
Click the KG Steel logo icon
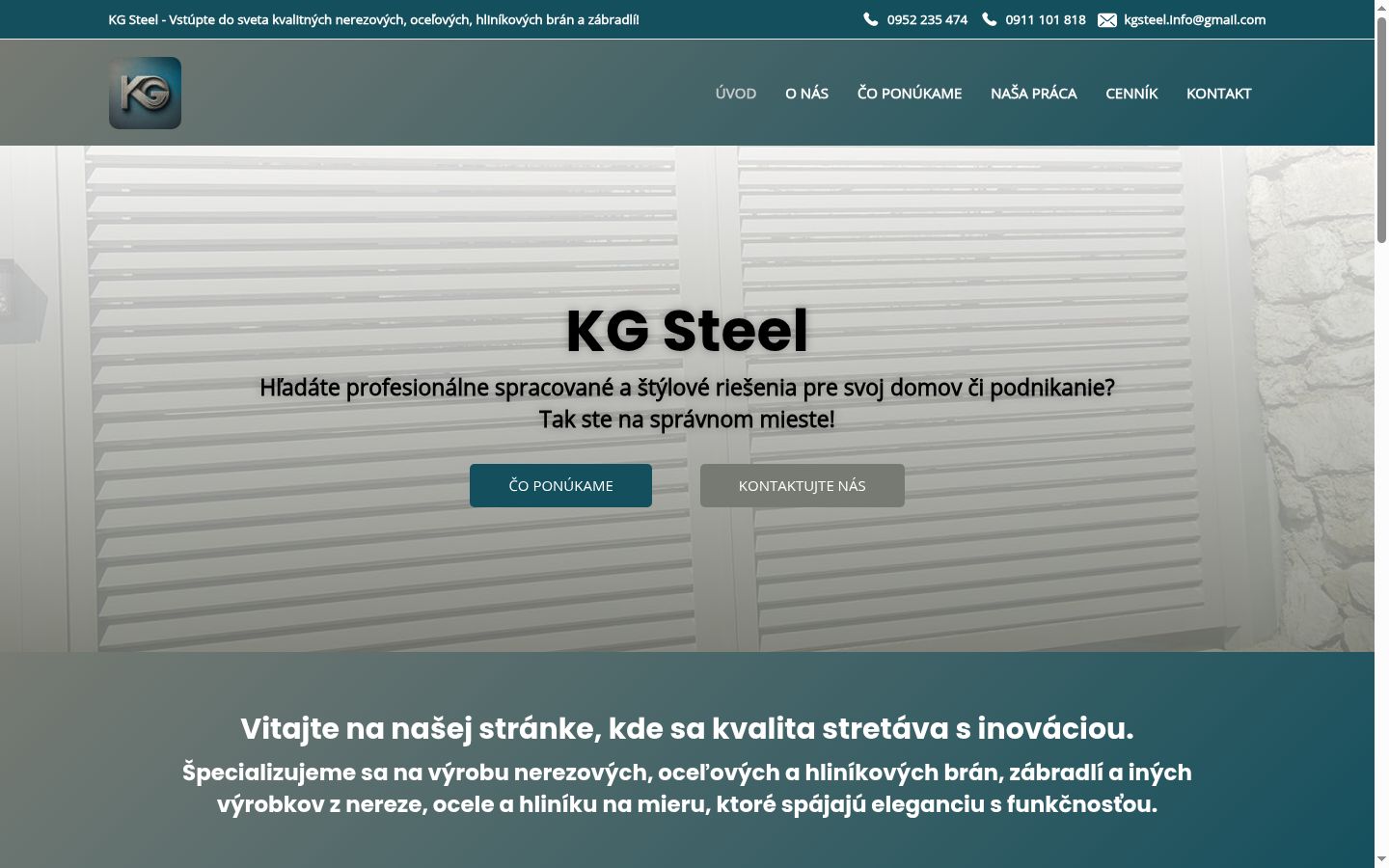(x=145, y=93)
